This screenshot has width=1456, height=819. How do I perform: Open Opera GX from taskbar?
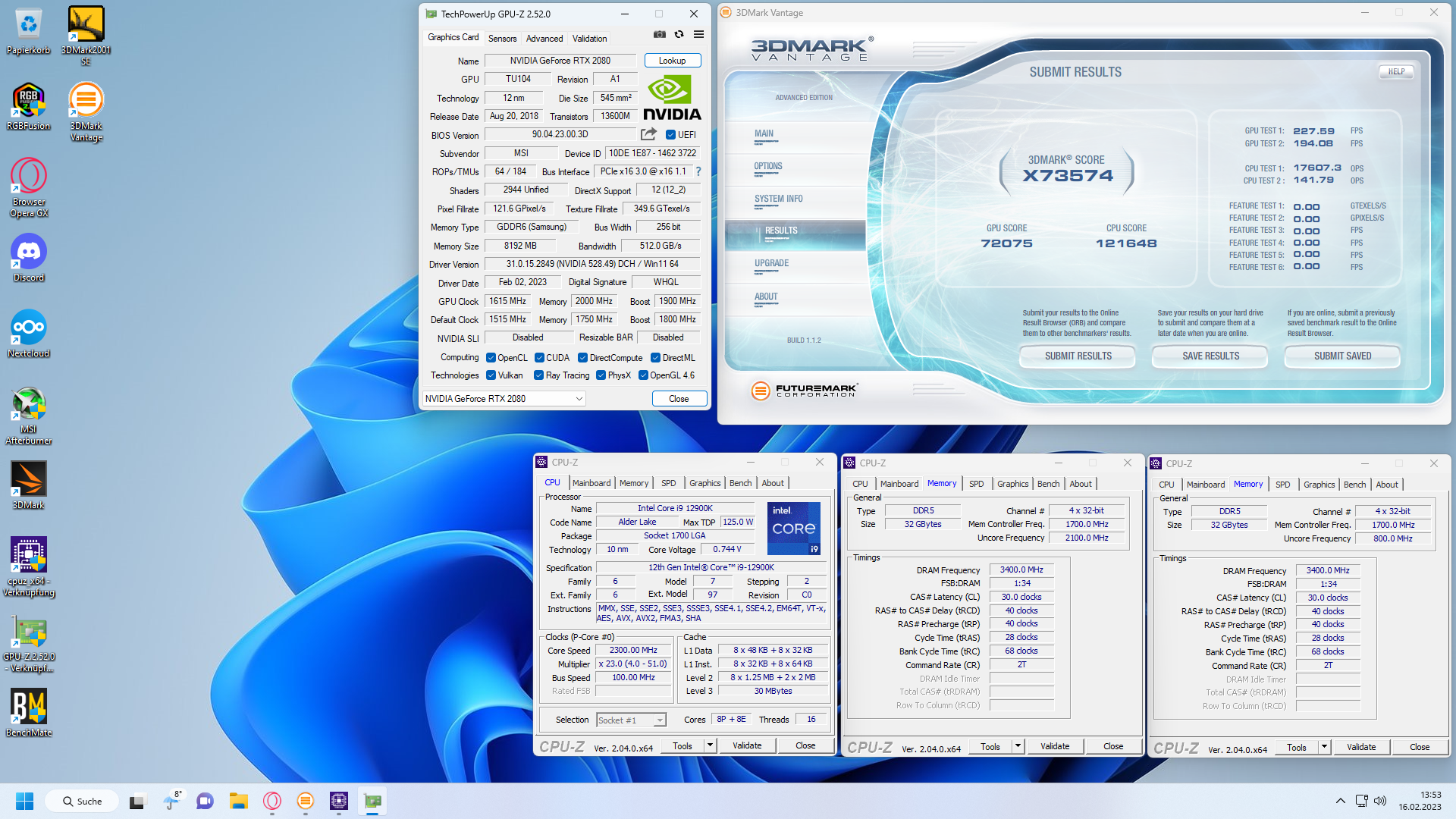272,801
